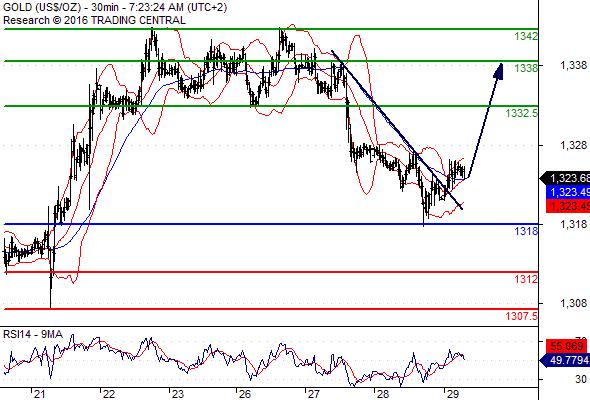Image resolution: width=590 pixels, height=400 pixels.
Task: Click the blue RSI value 49.7794
Action: [565, 360]
